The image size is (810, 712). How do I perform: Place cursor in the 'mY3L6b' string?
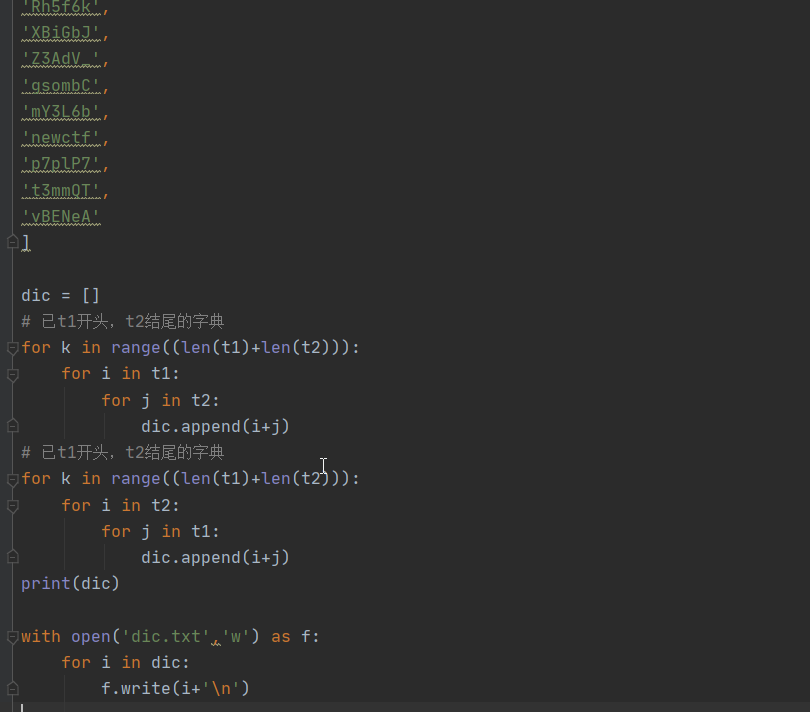(61, 112)
